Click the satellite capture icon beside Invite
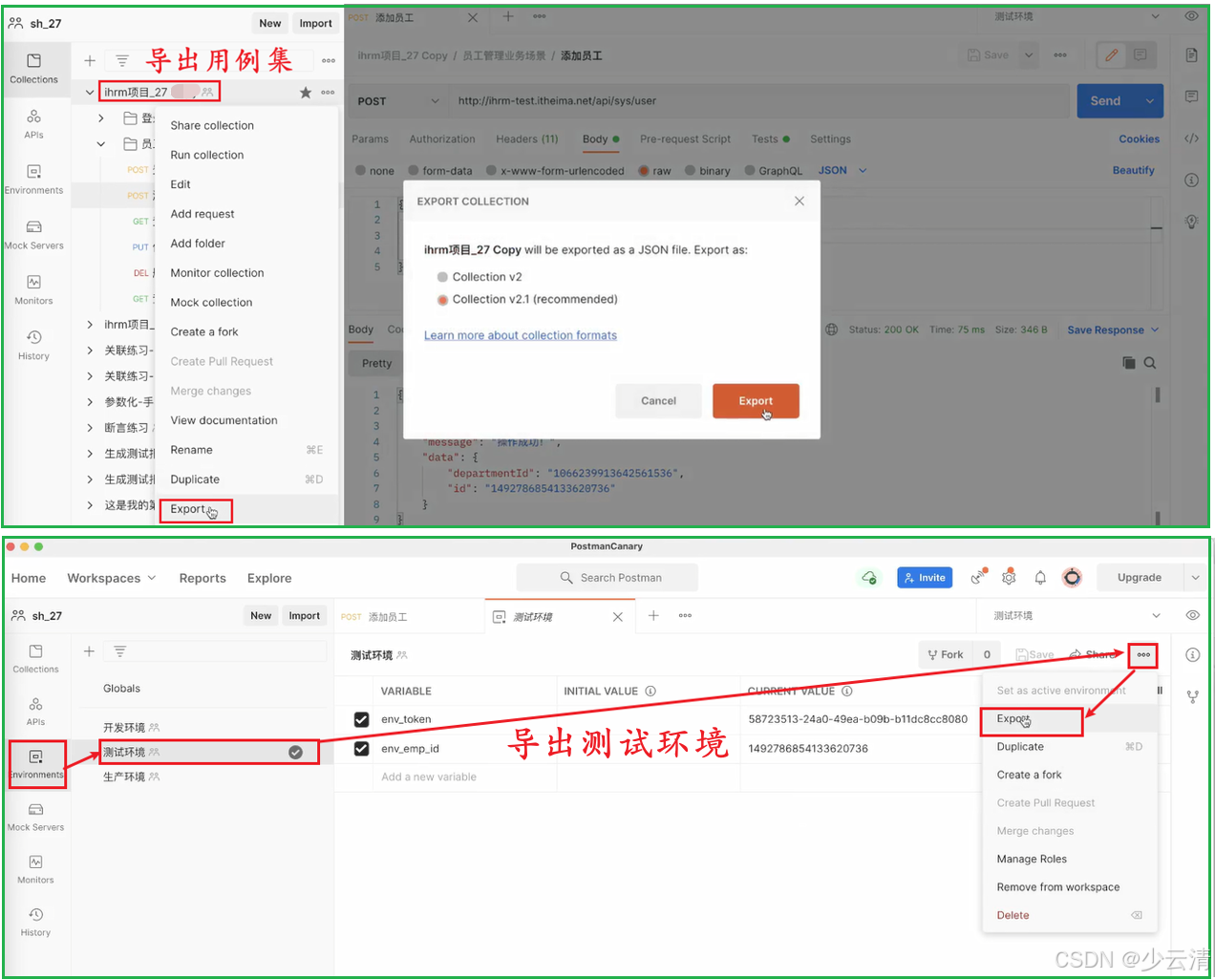 (977, 577)
